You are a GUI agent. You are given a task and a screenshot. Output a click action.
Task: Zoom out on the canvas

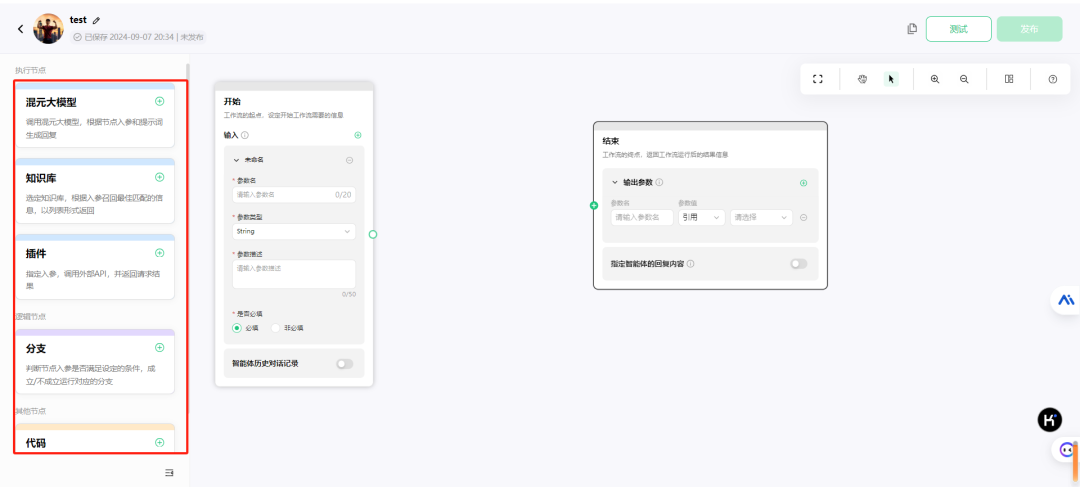(x=964, y=79)
